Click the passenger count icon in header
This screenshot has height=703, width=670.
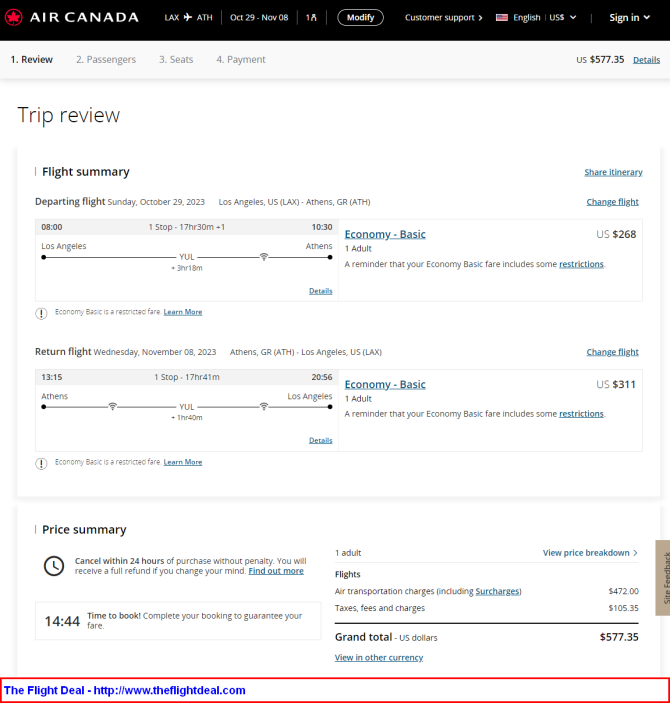(x=311, y=17)
